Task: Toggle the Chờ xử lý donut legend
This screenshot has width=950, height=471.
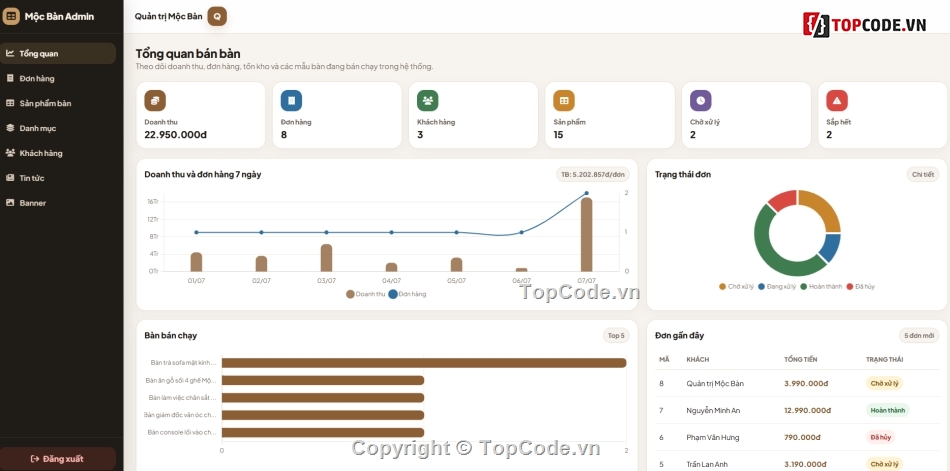Action: 736,286
